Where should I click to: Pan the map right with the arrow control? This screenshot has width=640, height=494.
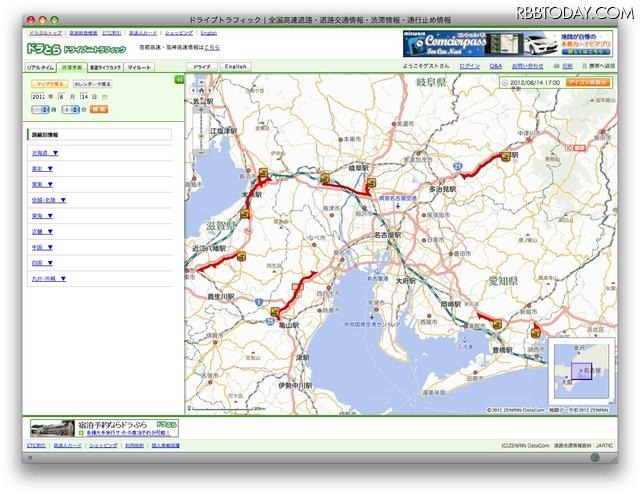click(x=209, y=90)
